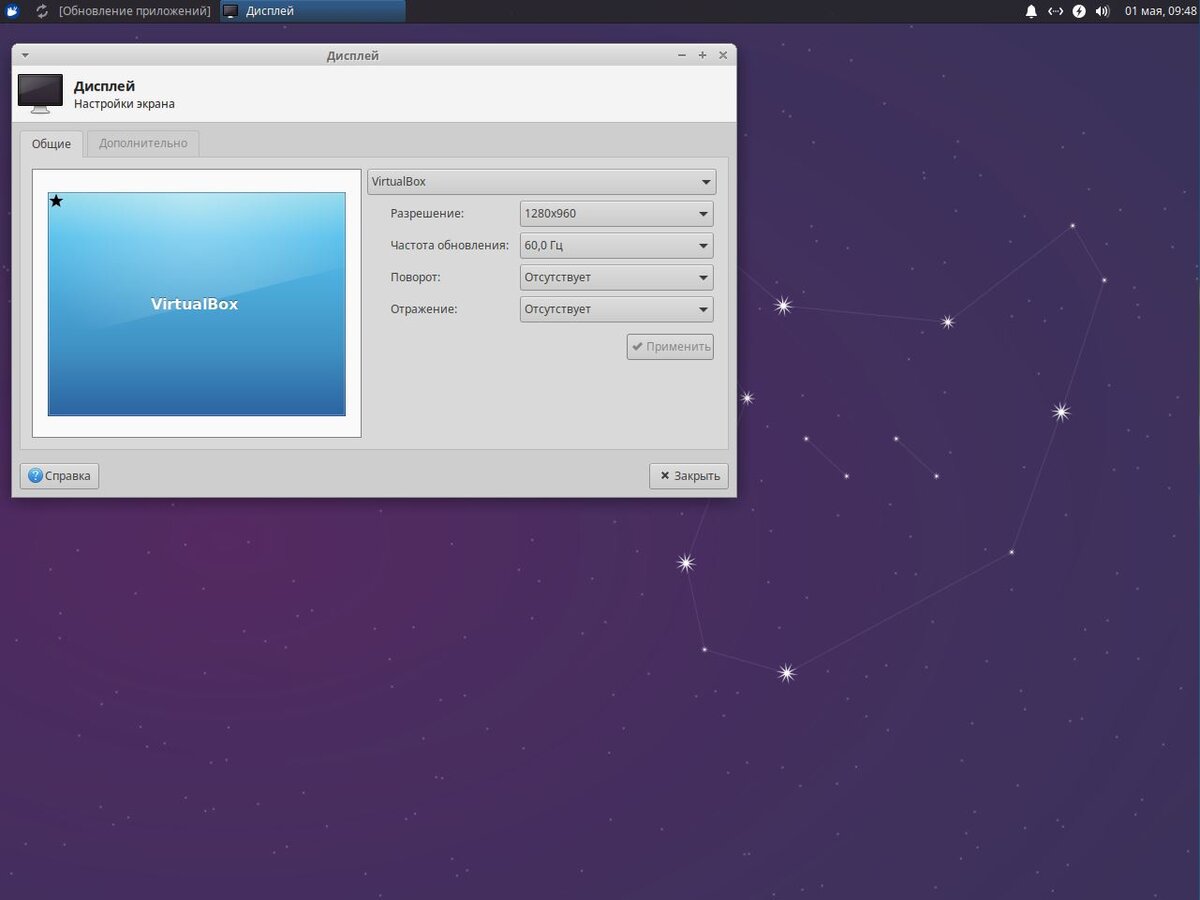Select the Обновление приложений taskbar item
Viewport: 1200px width, 900px height.
click(124, 11)
